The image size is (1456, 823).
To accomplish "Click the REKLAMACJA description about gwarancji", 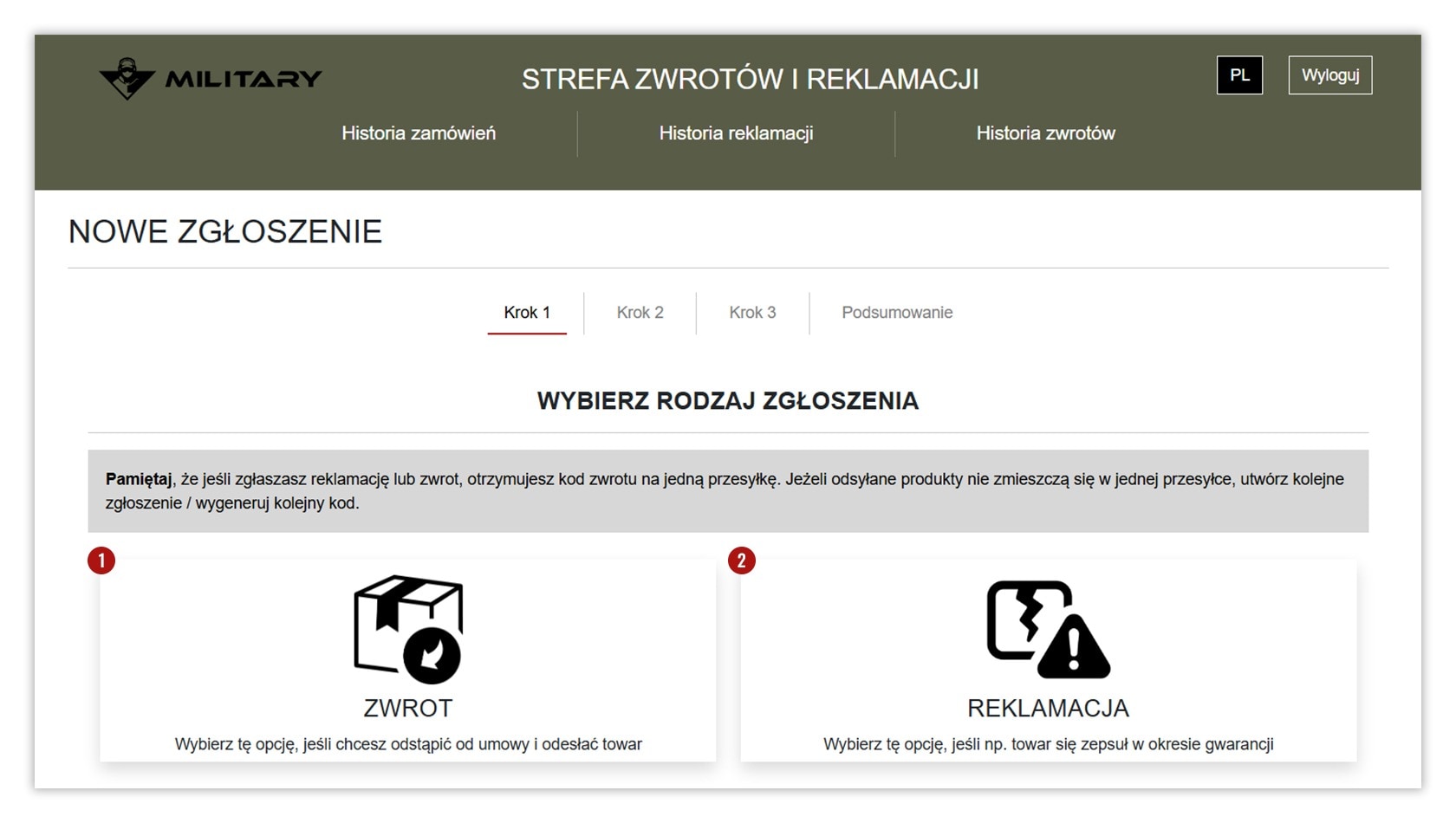I will click(1048, 744).
